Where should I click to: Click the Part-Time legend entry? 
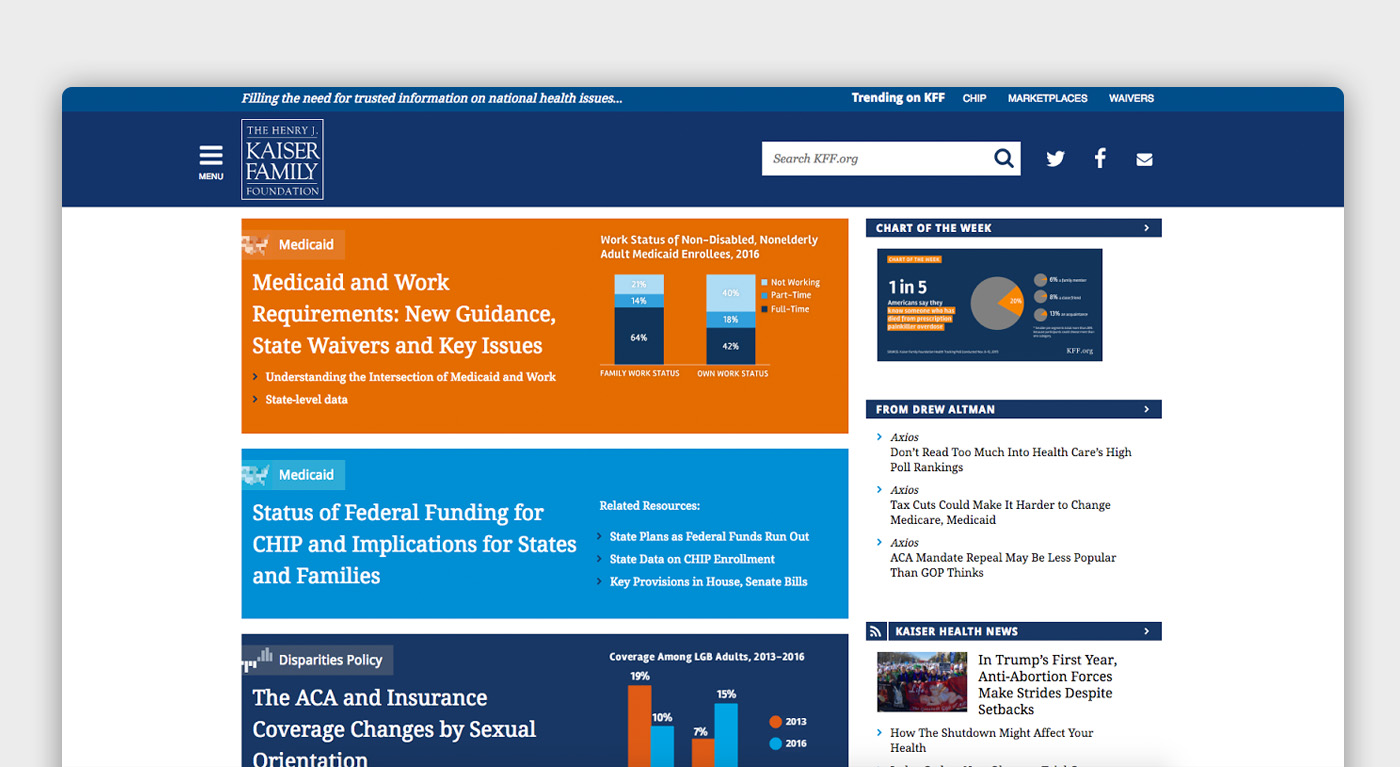pos(786,296)
